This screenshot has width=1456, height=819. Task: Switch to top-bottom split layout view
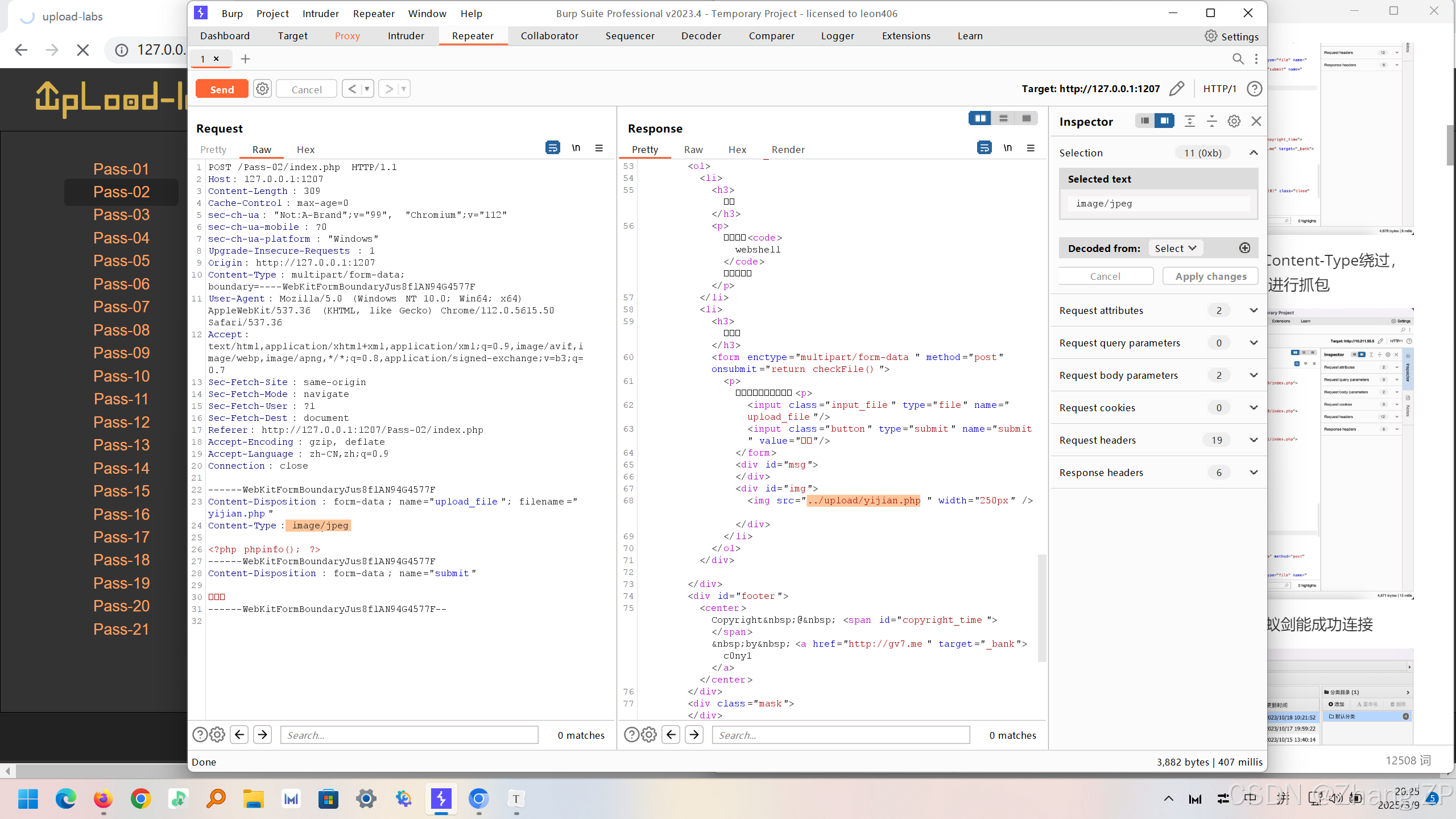(1003, 118)
